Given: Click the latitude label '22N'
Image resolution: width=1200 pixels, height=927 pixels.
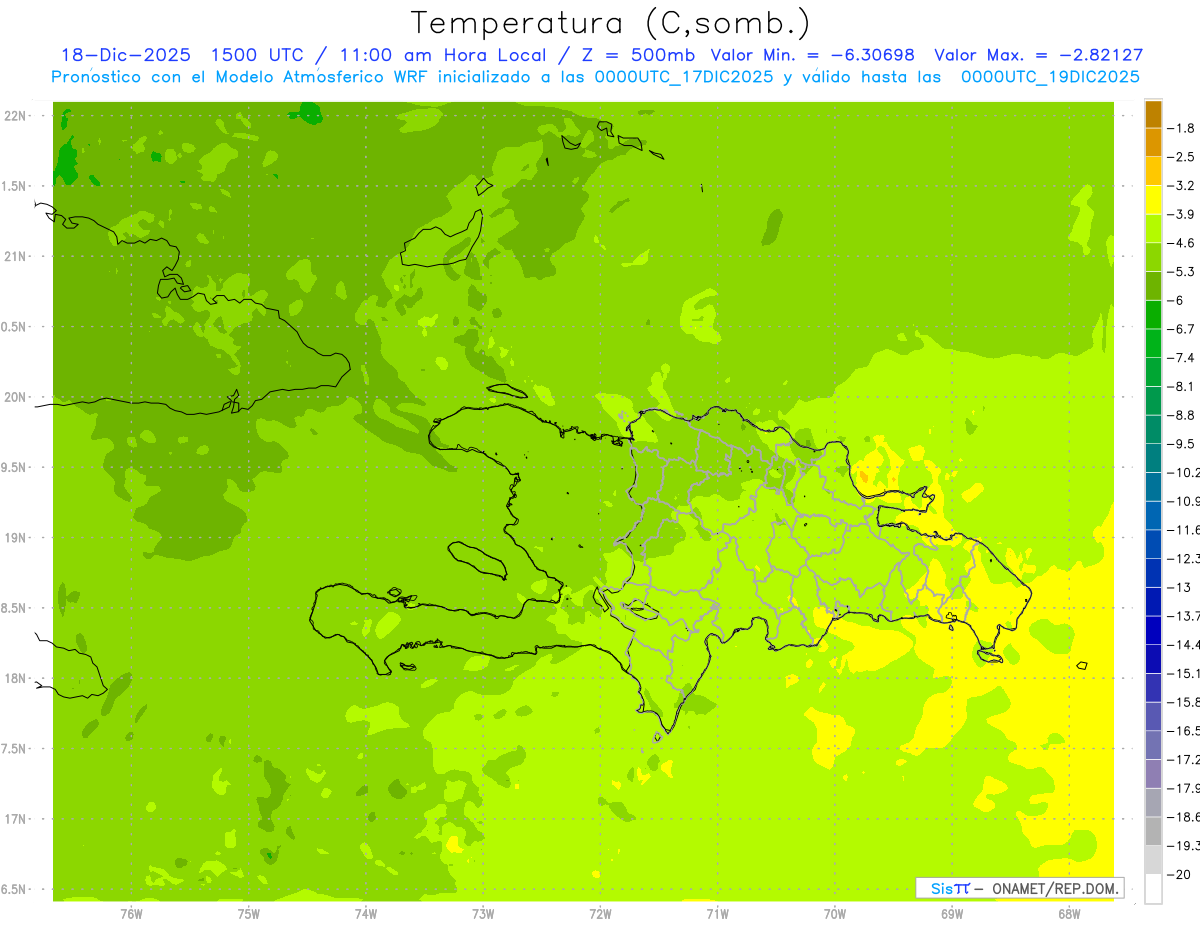Looking at the screenshot, I should pyautogui.click(x=14, y=116).
